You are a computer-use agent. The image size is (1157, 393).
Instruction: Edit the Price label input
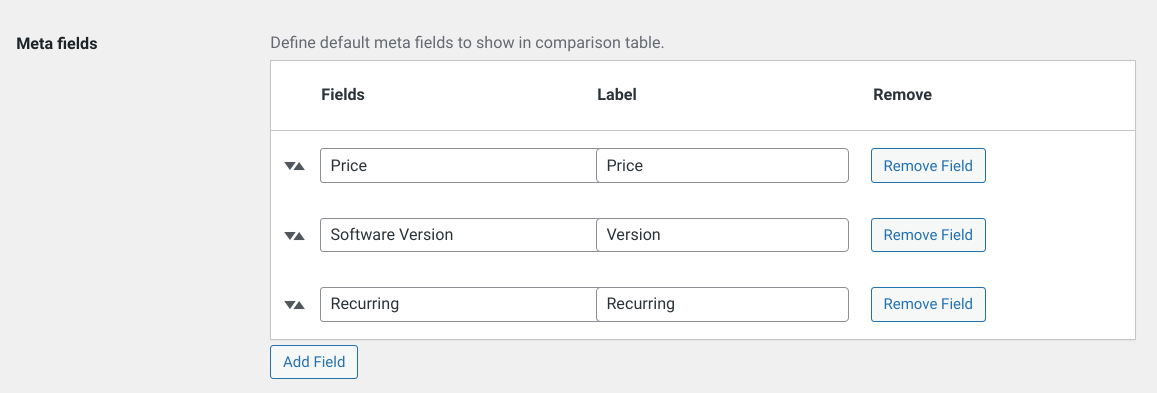point(722,166)
